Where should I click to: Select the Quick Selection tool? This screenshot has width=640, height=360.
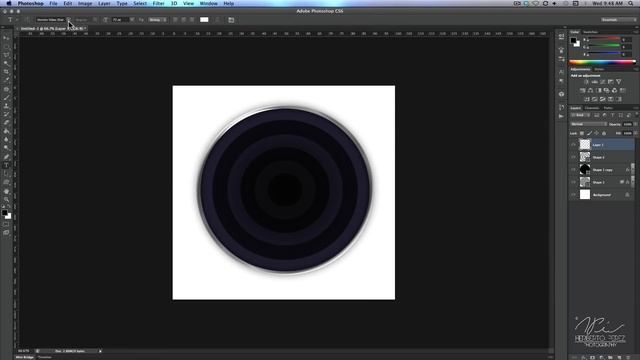click(6, 63)
